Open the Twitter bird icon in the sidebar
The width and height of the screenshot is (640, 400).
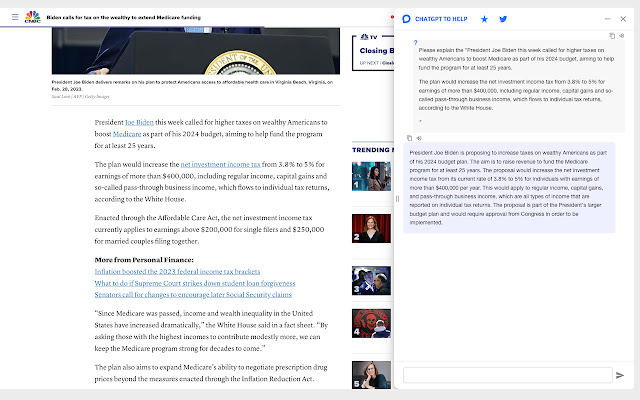pyautogui.click(x=503, y=19)
